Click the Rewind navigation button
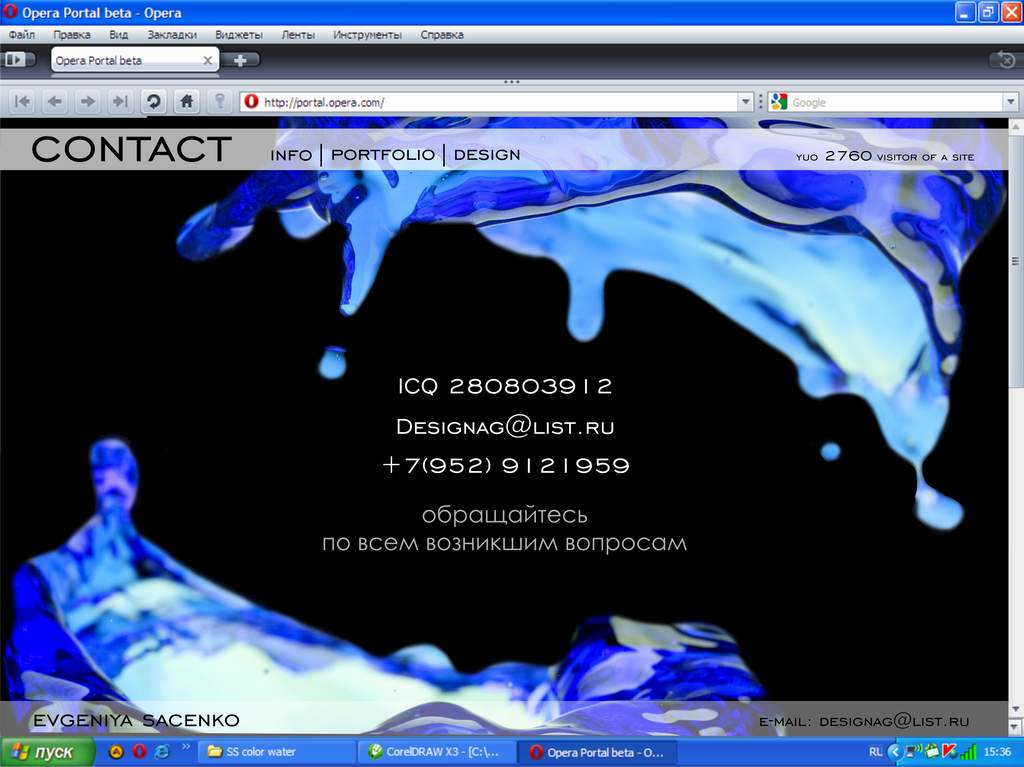The height and width of the screenshot is (767, 1024). coord(22,102)
